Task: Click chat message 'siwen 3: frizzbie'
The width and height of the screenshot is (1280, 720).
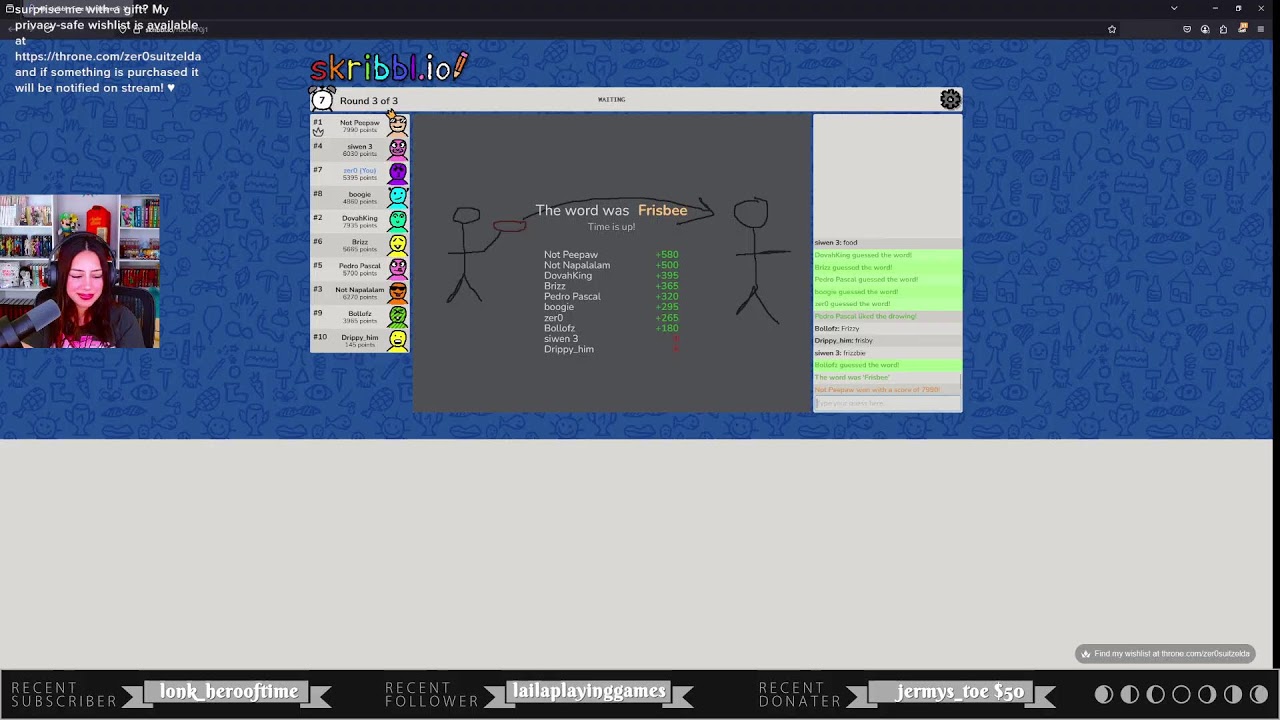Action: (840, 353)
